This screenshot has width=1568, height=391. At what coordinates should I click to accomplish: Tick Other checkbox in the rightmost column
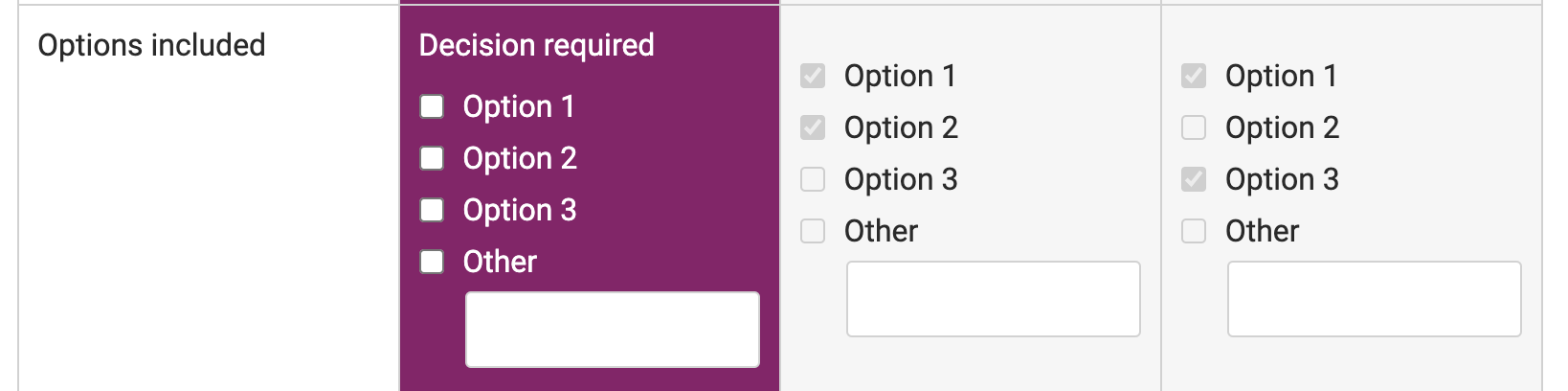pyautogui.click(x=1194, y=231)
